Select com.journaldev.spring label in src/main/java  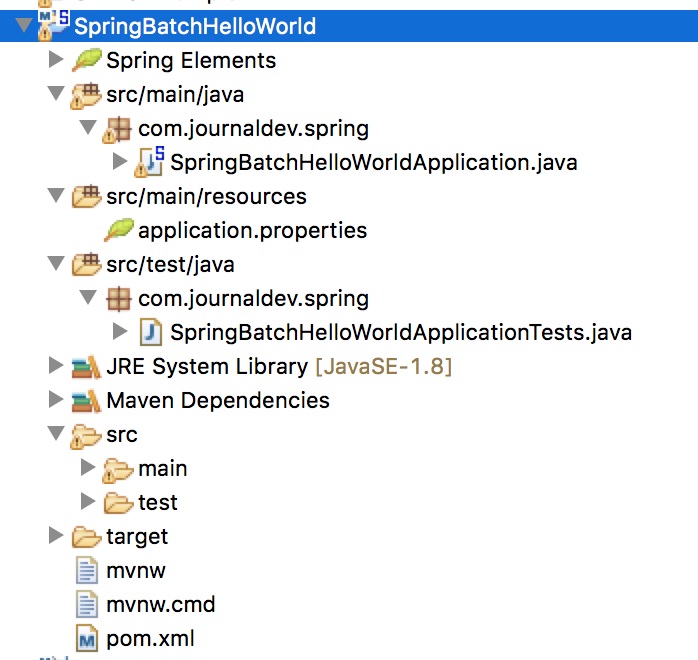click(253, 129)
